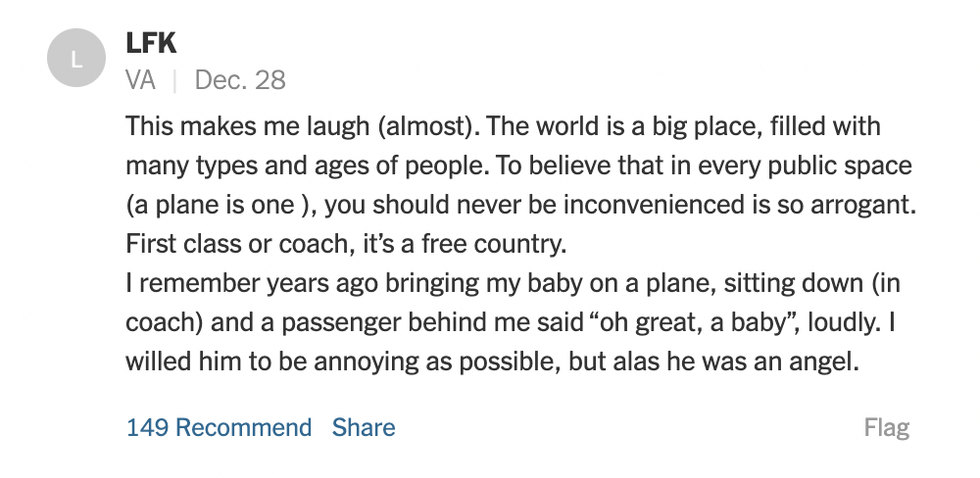980x478 pixels.
Task: Flag this comment as inappropriate
Action: [886, 429]
